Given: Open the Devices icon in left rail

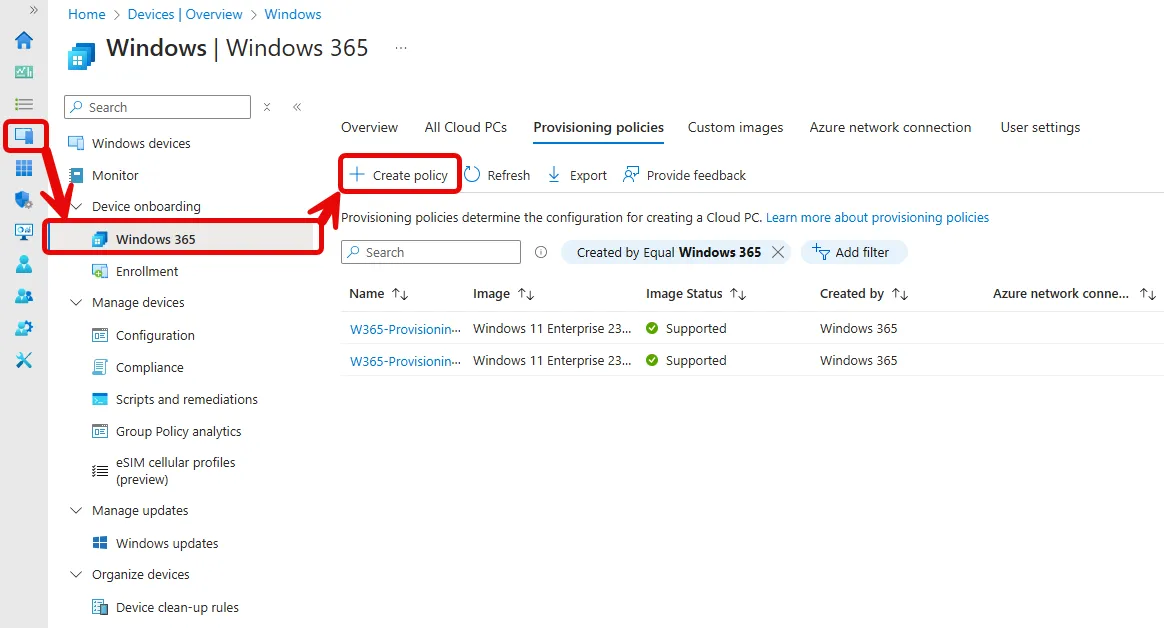Looking at the screenshot, I should pyautogui.click(x=24, y=136).
